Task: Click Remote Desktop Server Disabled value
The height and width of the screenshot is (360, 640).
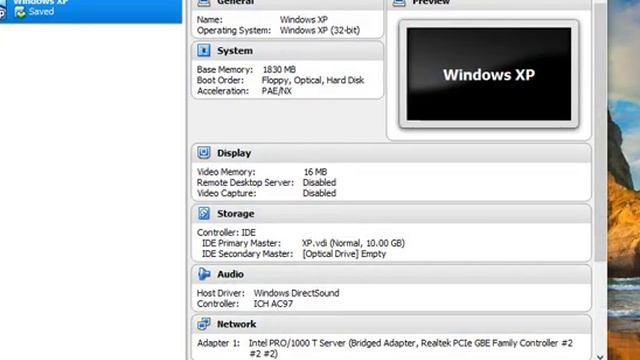Action: click(319, 182)
